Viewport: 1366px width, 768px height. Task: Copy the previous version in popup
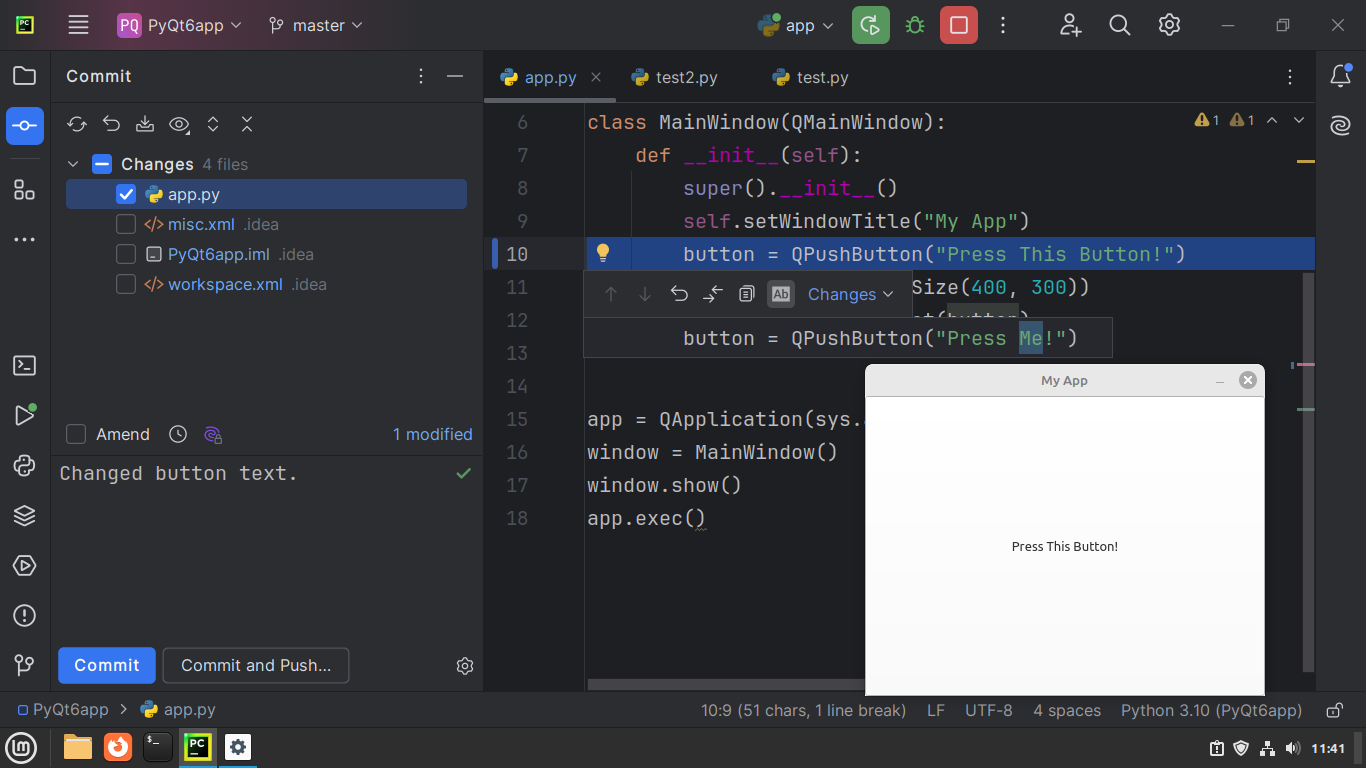click(x=746, y=294)
